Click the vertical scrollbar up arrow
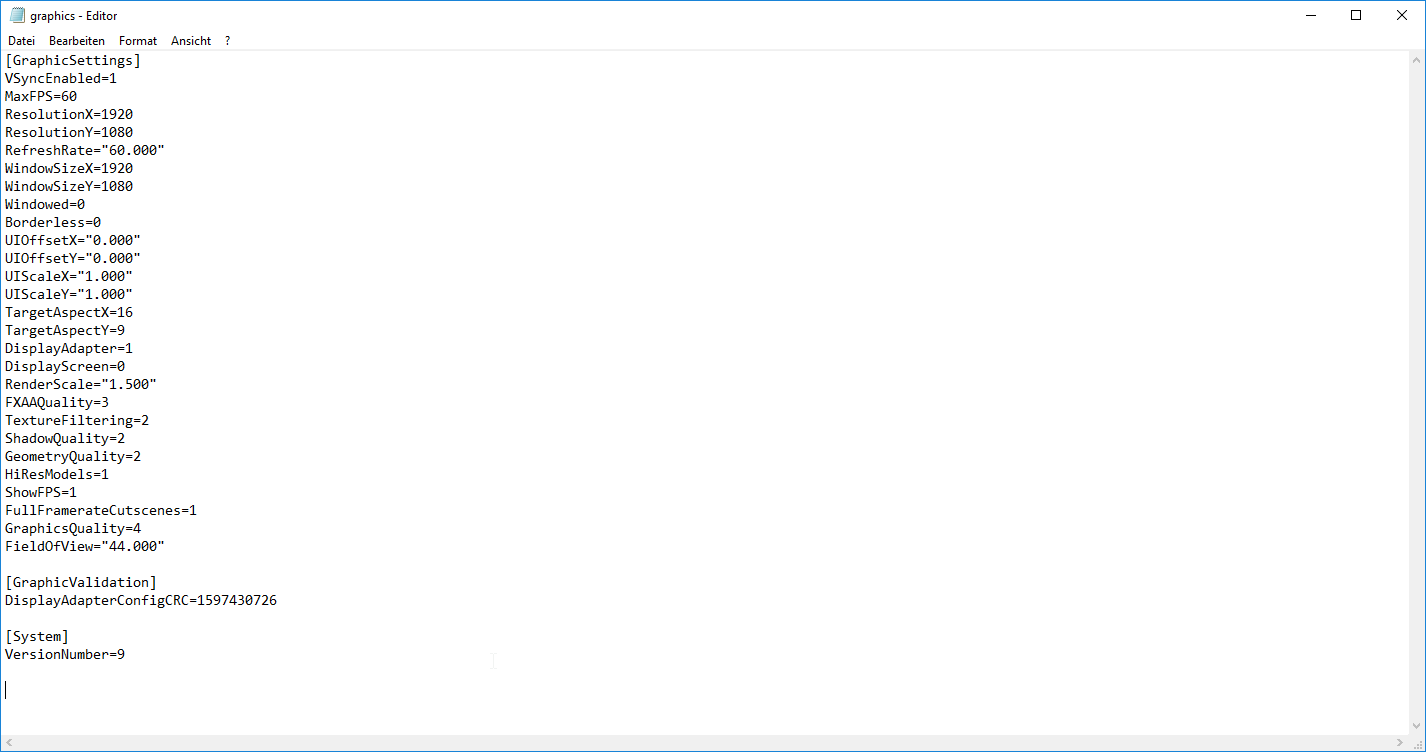 tap(1417, 59)
